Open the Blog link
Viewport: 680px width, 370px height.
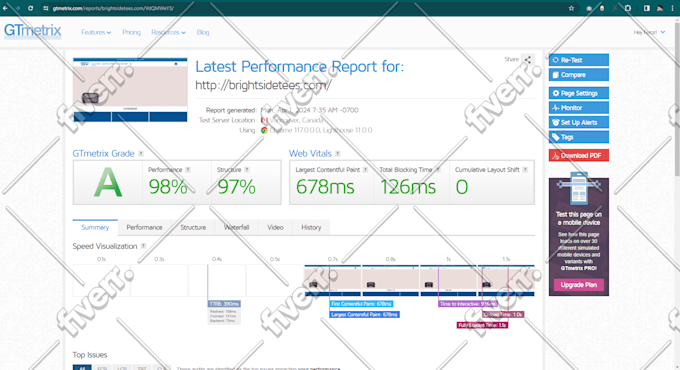(x=203, y=32)
